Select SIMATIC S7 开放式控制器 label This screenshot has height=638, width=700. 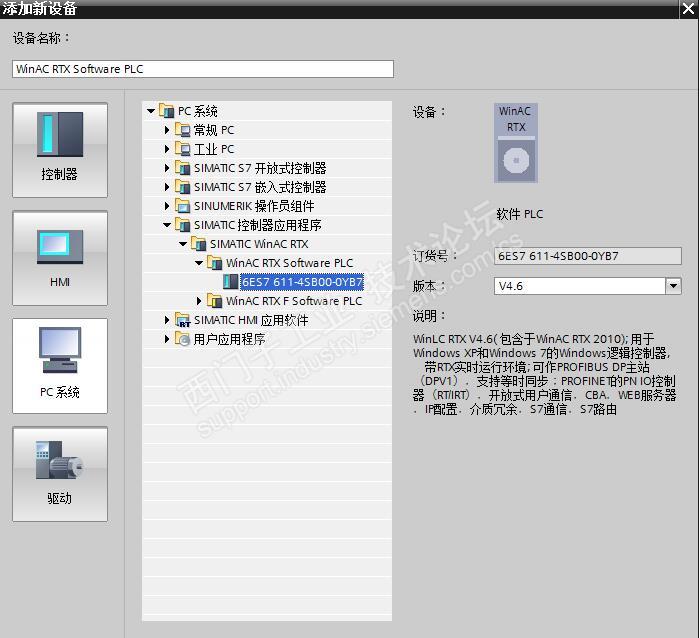tap(260, 168)
